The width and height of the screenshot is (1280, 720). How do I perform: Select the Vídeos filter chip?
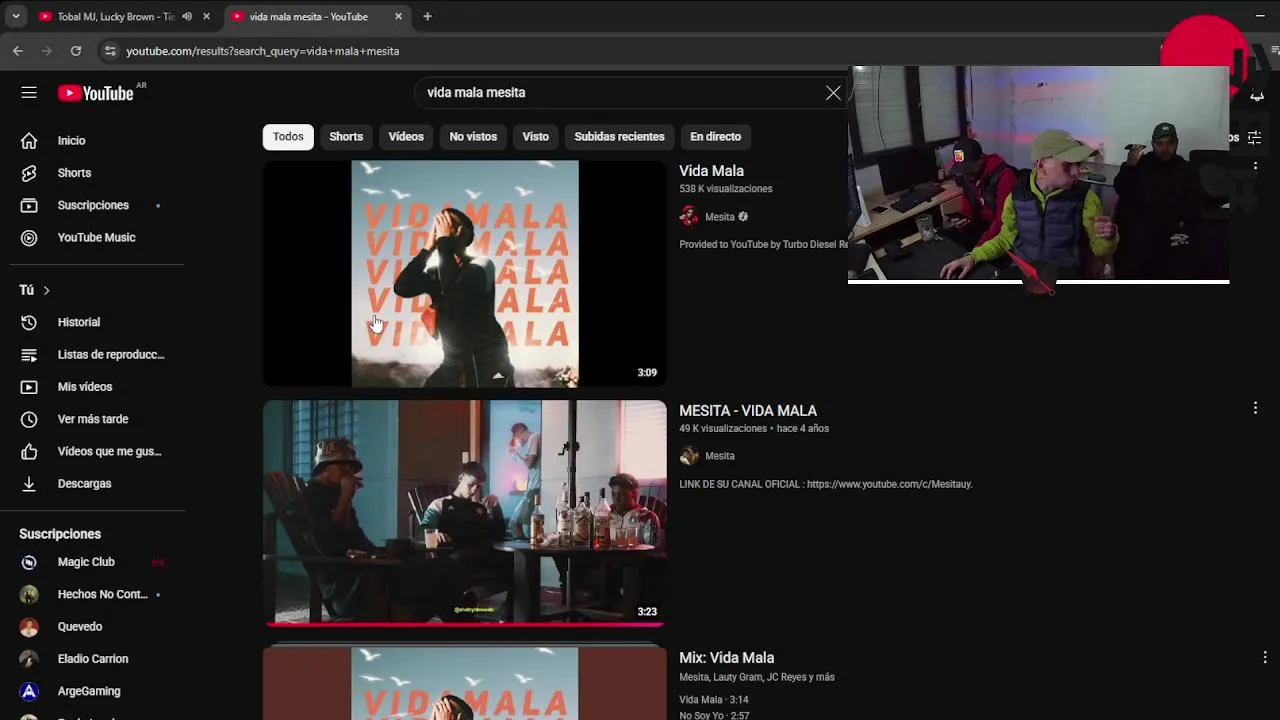coord(406,137)
